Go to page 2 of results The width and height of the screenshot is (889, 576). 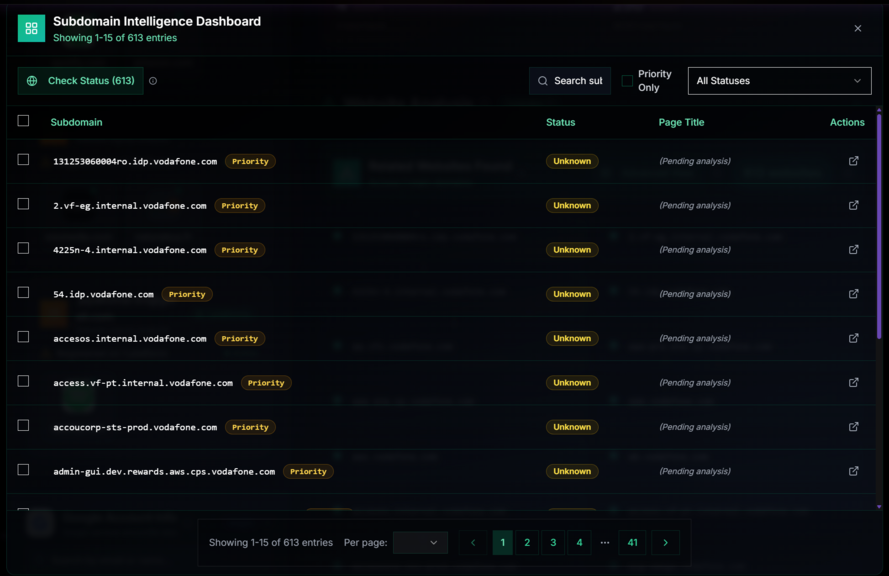pos(527,543)
